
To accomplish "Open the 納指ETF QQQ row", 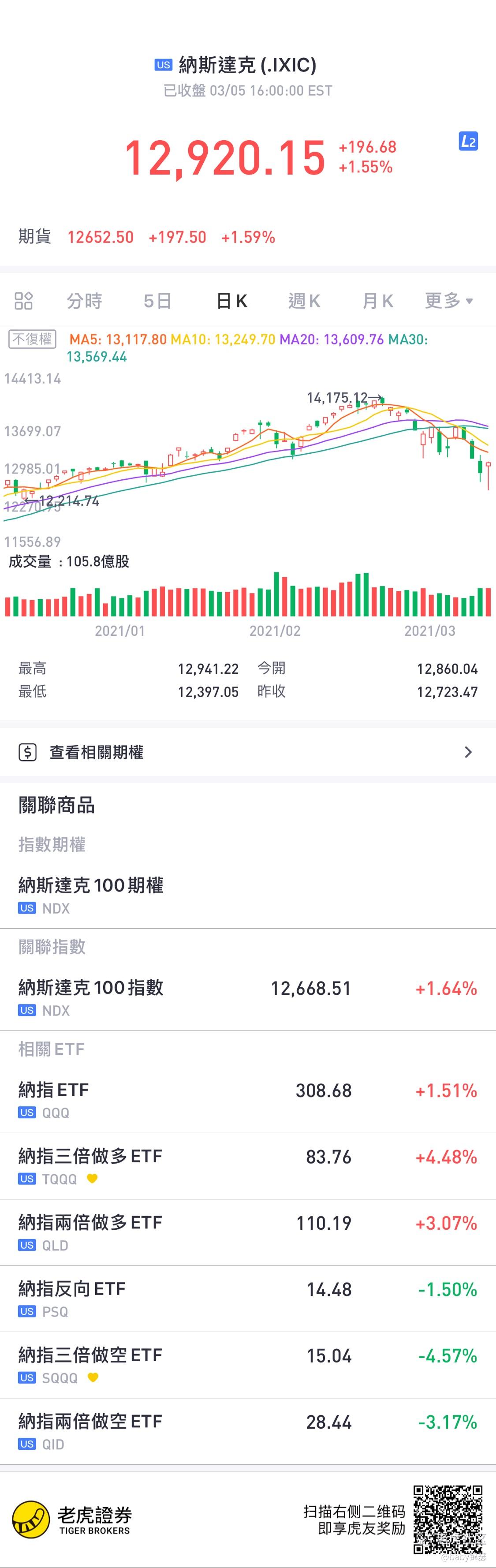I will click(x=248, y=1099).
